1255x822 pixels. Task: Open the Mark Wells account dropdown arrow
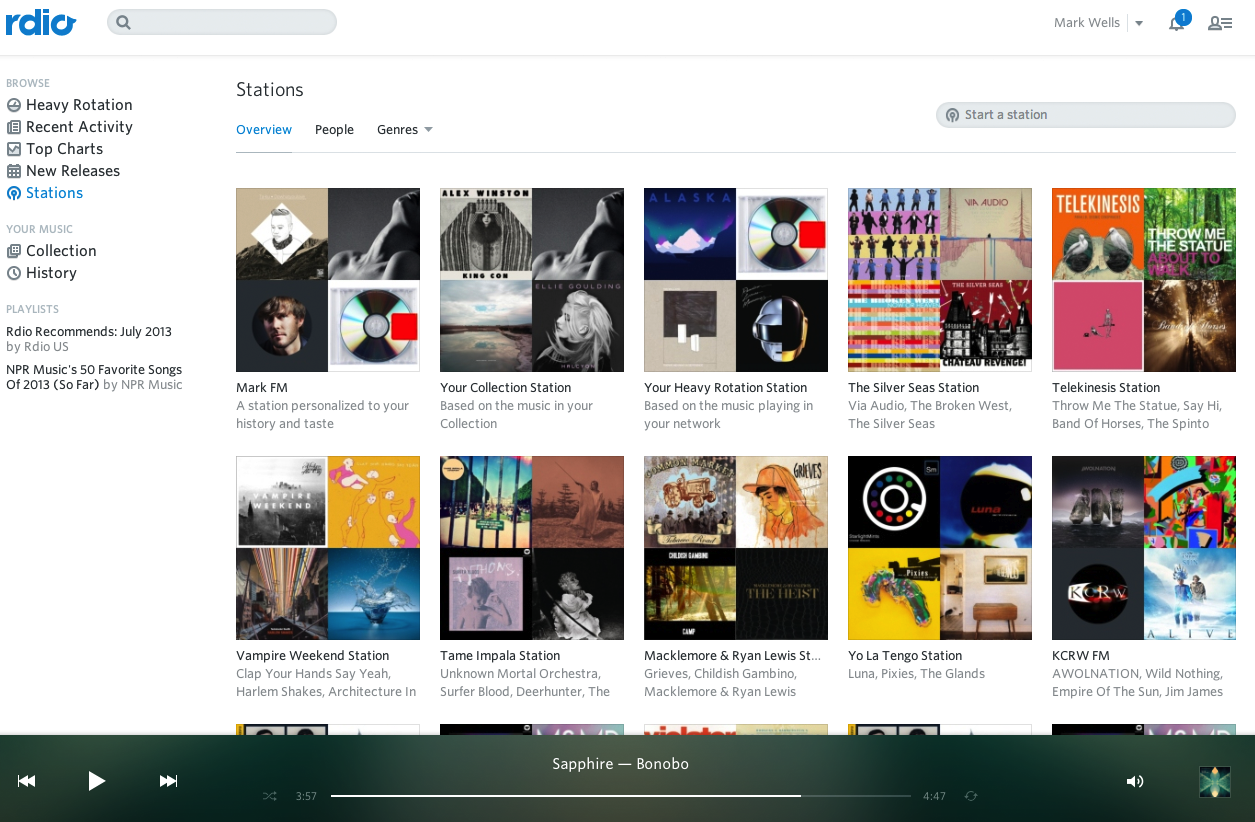[x=1139, y=23]
